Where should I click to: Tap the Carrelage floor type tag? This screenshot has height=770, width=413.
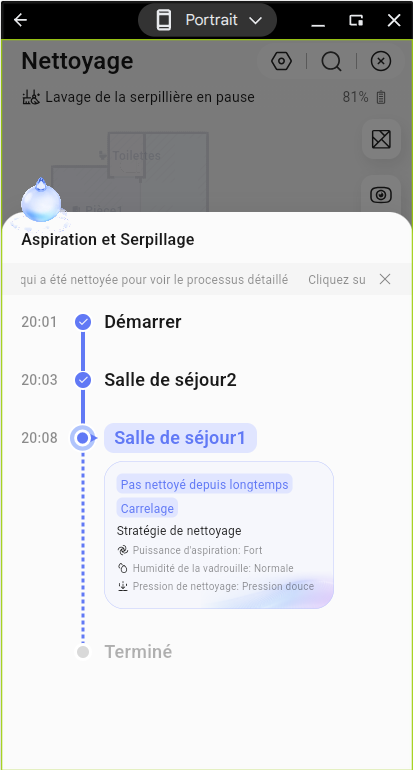[x=147, y=508]
